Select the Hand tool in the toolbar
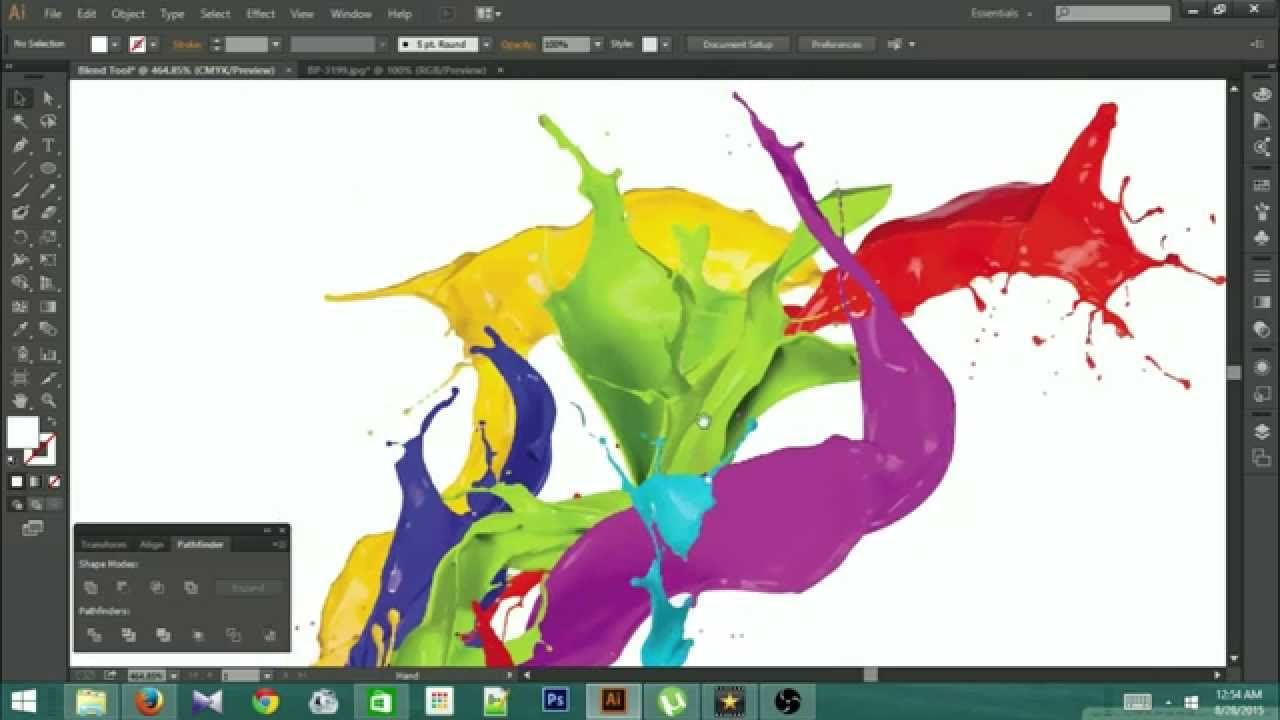The width and height of the screenshot is (1280, 720). point(18,397)
